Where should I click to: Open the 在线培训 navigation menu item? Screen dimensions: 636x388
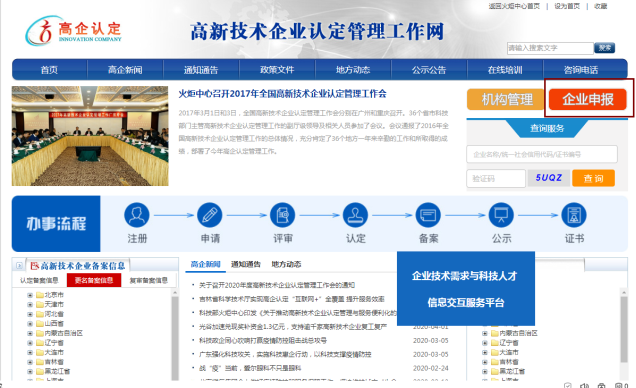[x=505, y=70]
